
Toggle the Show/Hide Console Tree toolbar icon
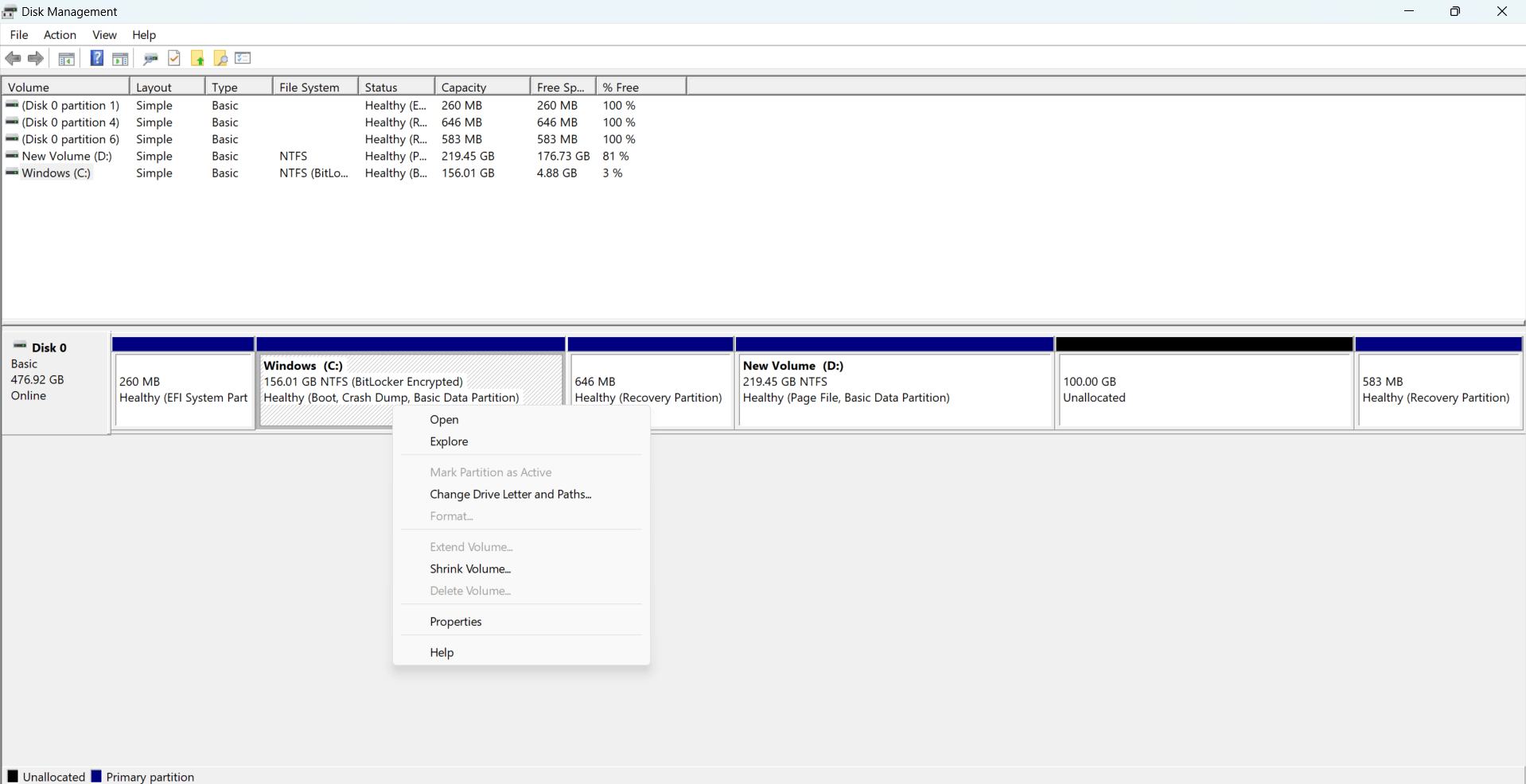[67, 59]
